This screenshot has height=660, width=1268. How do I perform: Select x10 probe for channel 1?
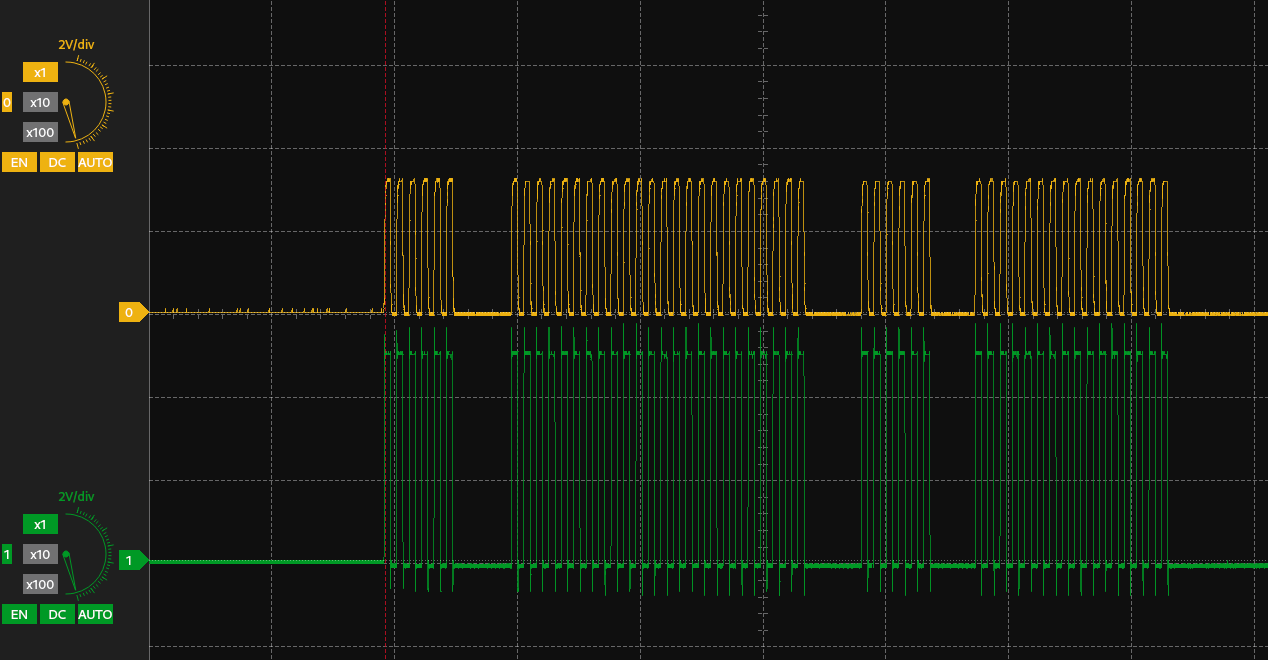(x=40, y=554)
